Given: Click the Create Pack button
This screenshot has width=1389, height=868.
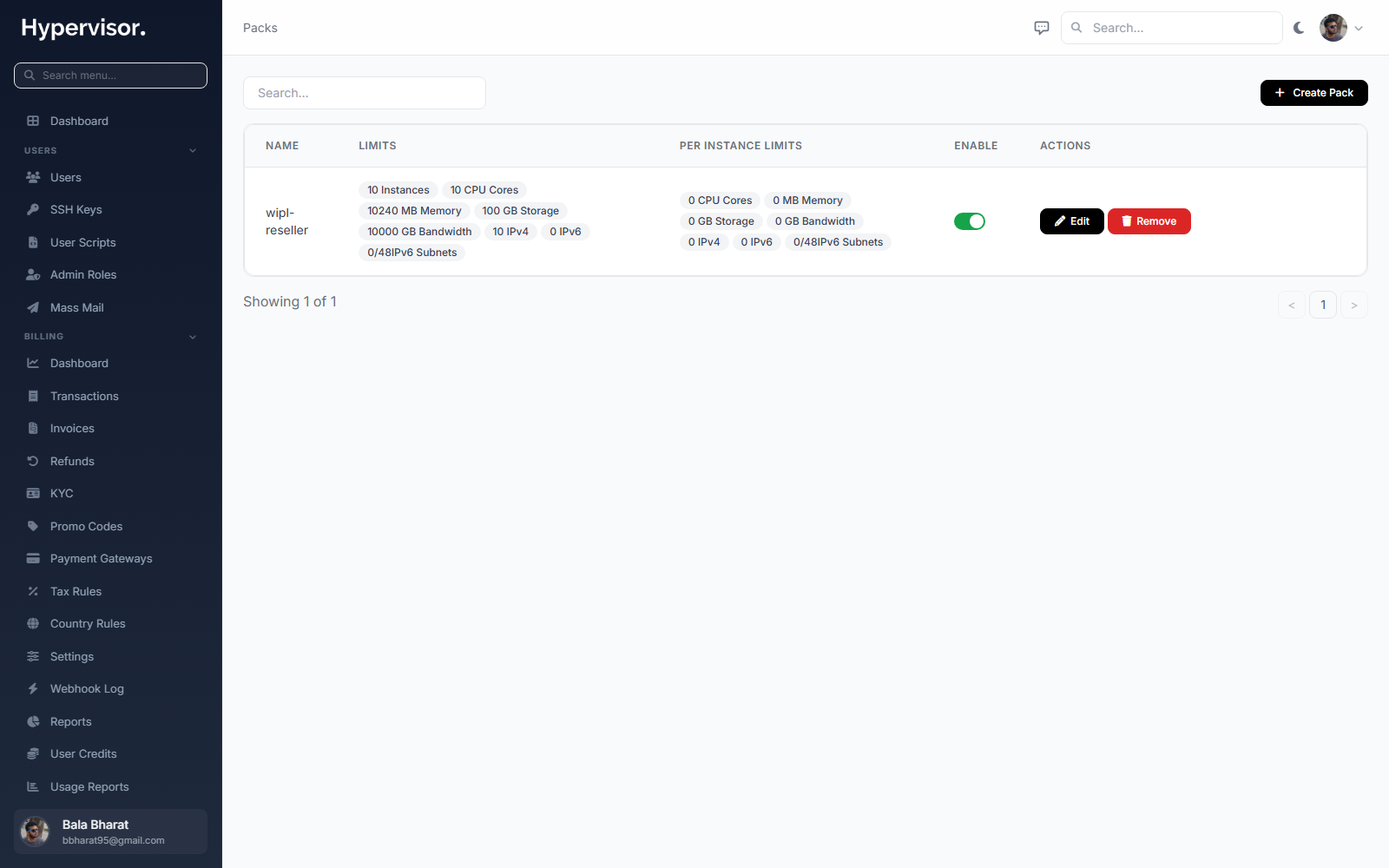Looking at the screenshot, I should tap(1313, 93).
